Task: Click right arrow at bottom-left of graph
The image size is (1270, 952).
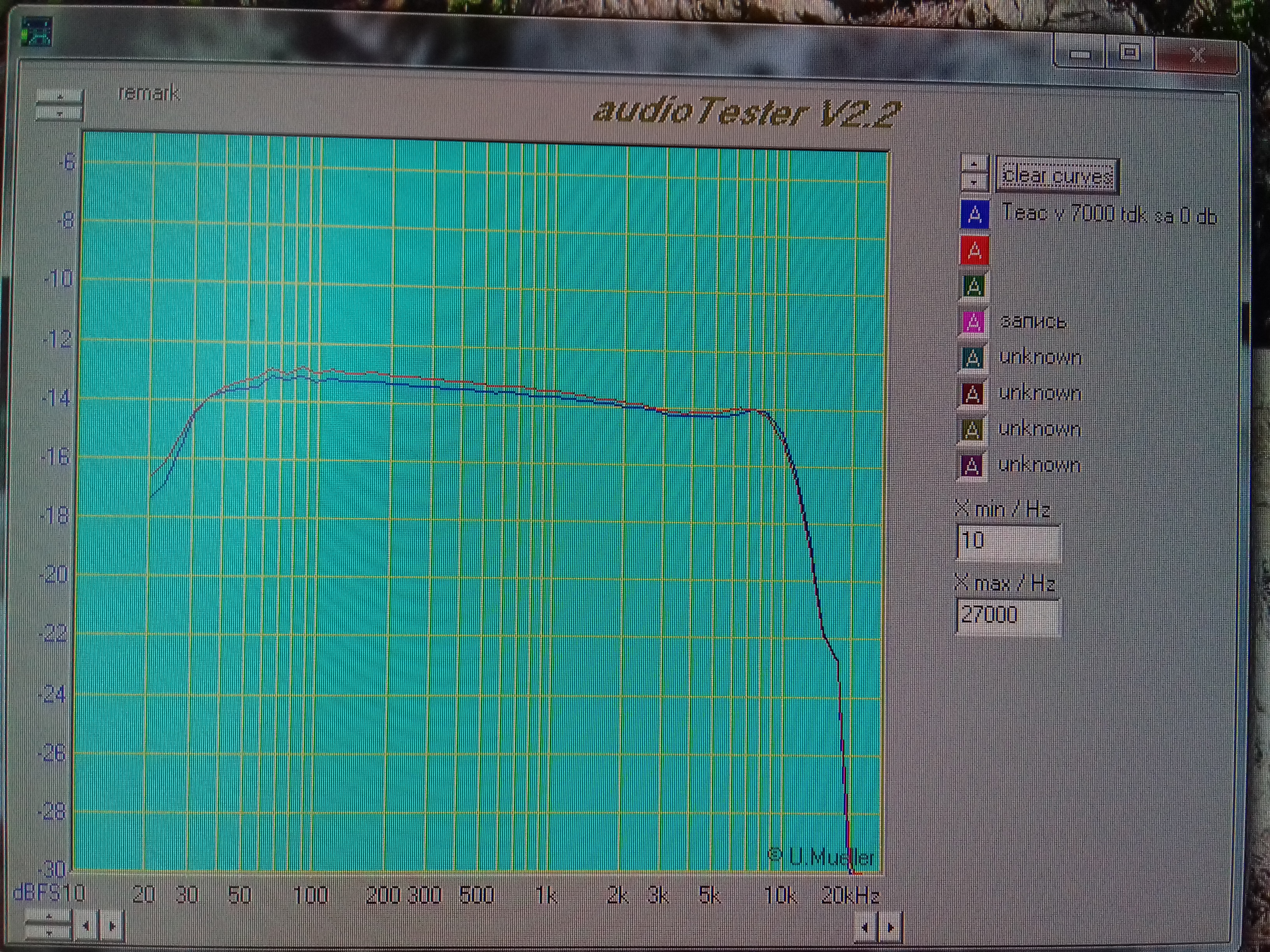Action: (x=112, y=926)
